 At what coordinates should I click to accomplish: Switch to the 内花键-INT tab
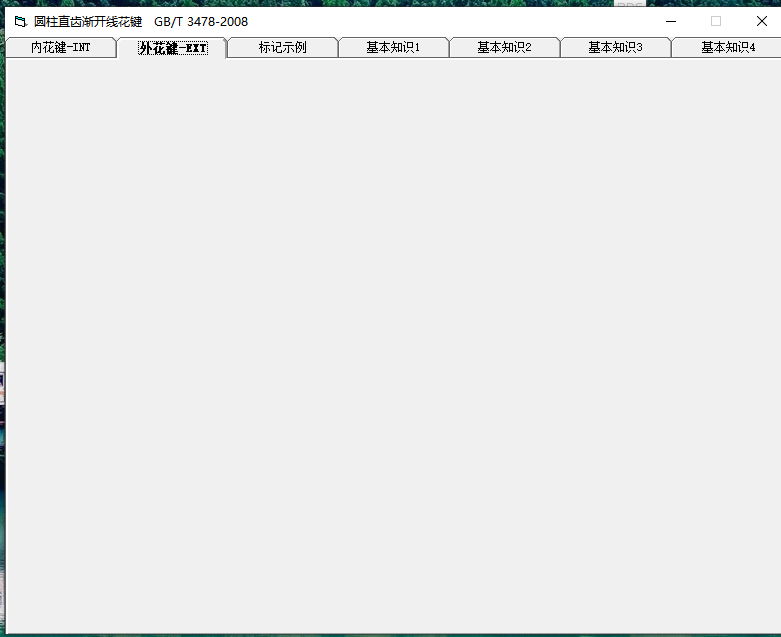click(x=61, y=48)
